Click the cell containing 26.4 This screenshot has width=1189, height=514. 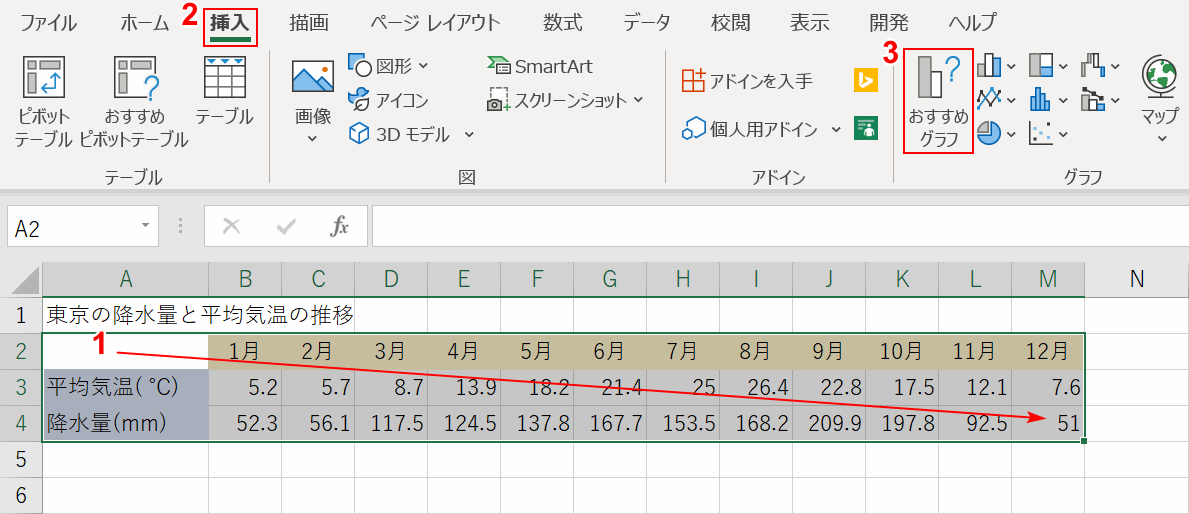pos(756,387)
